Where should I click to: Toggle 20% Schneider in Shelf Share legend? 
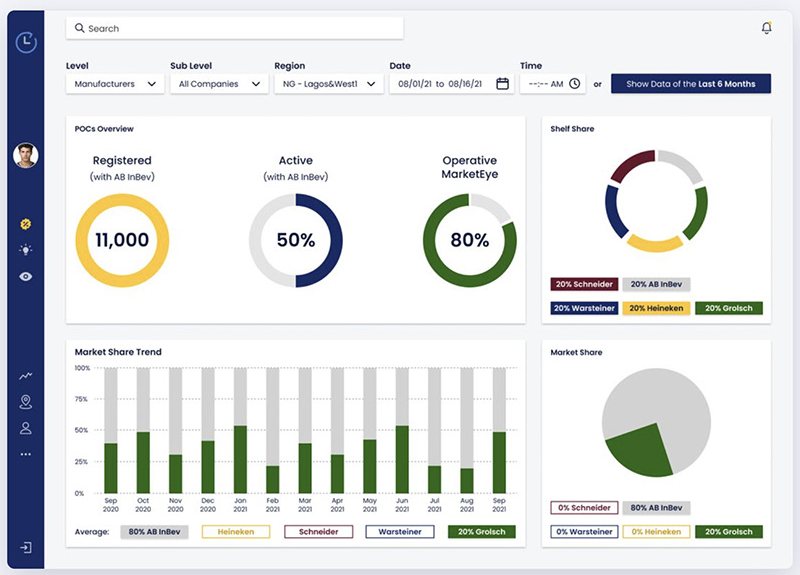(584, 284)
